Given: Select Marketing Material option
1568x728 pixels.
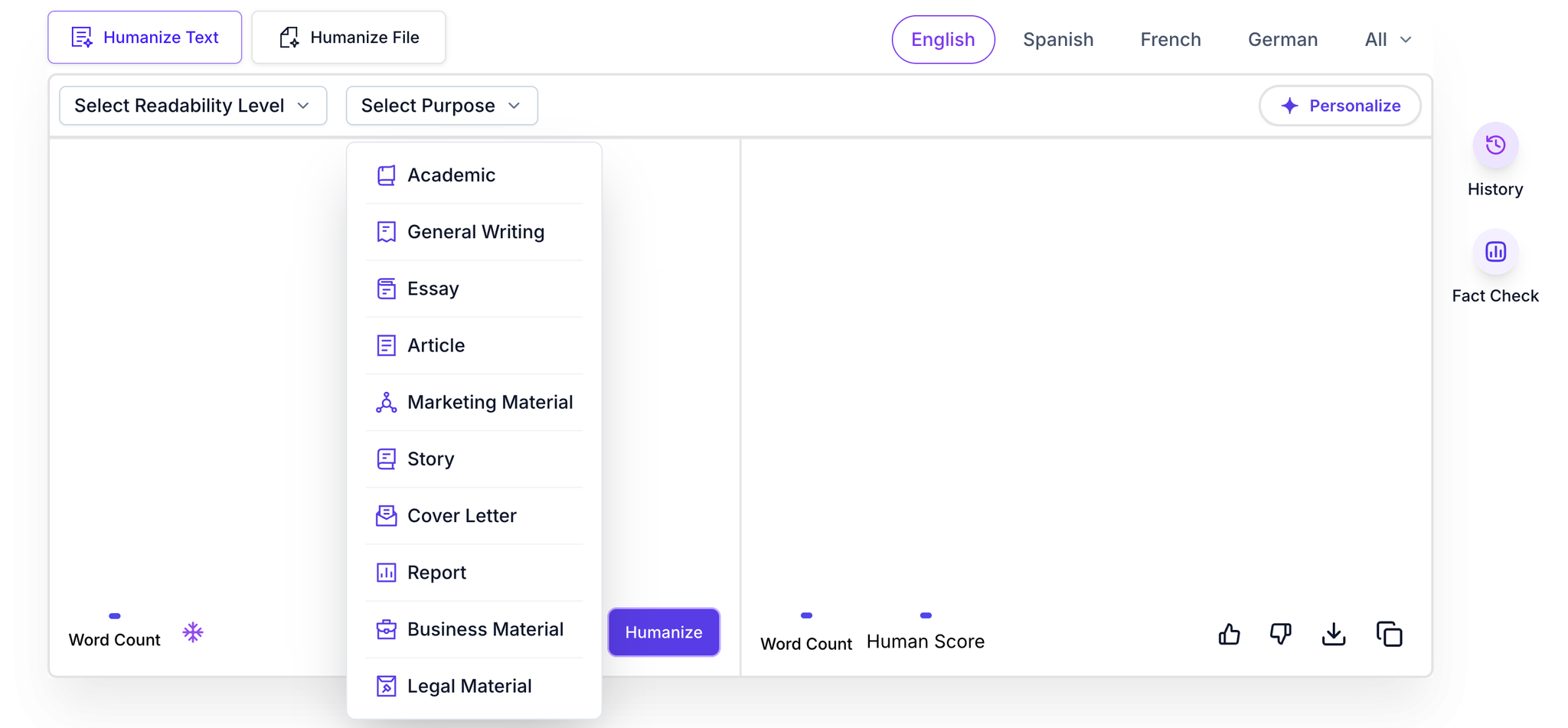Looking at the screenshot, I should (474, 402).
